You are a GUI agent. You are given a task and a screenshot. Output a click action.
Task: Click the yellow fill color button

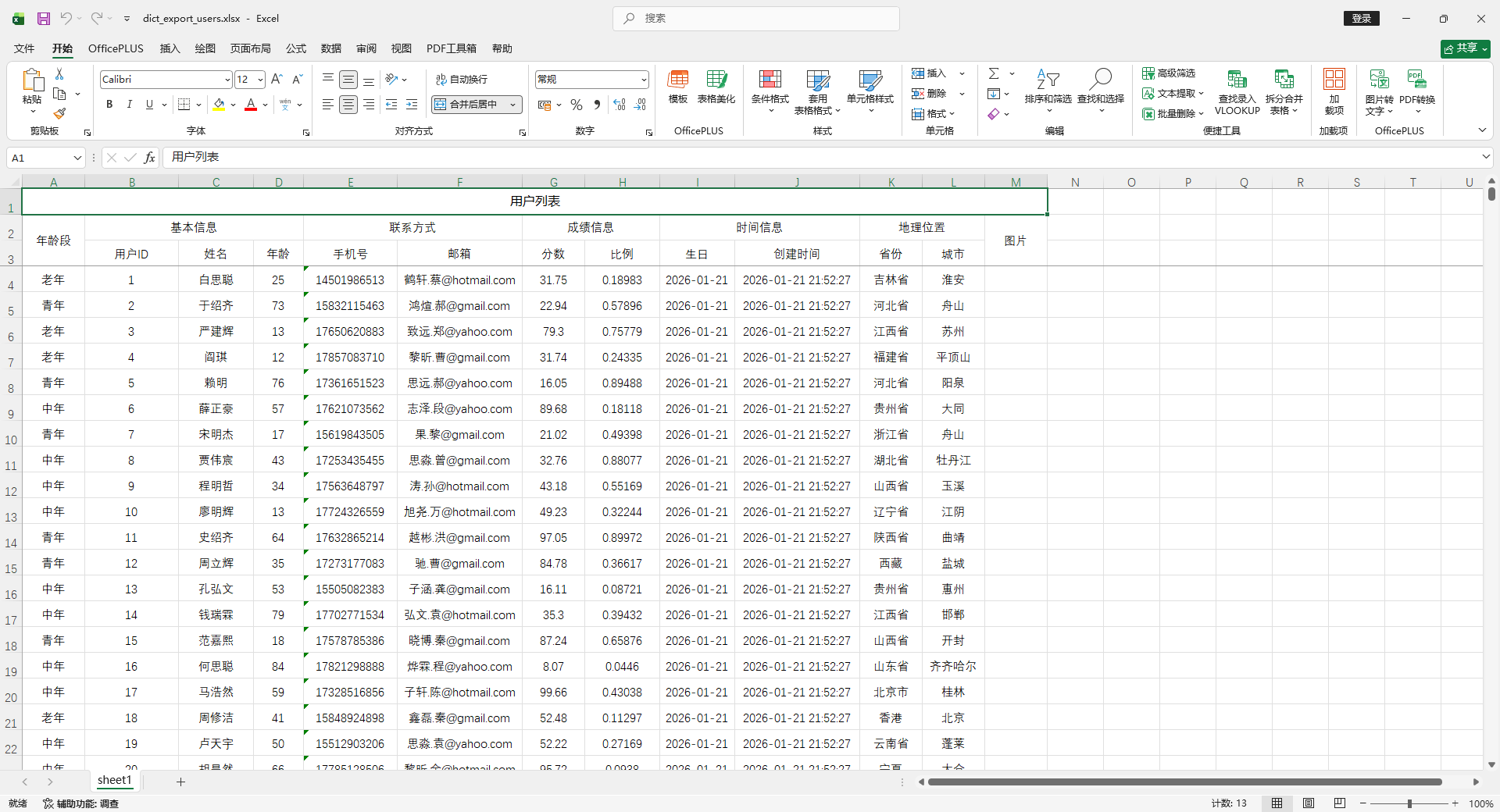pos(219,105)
